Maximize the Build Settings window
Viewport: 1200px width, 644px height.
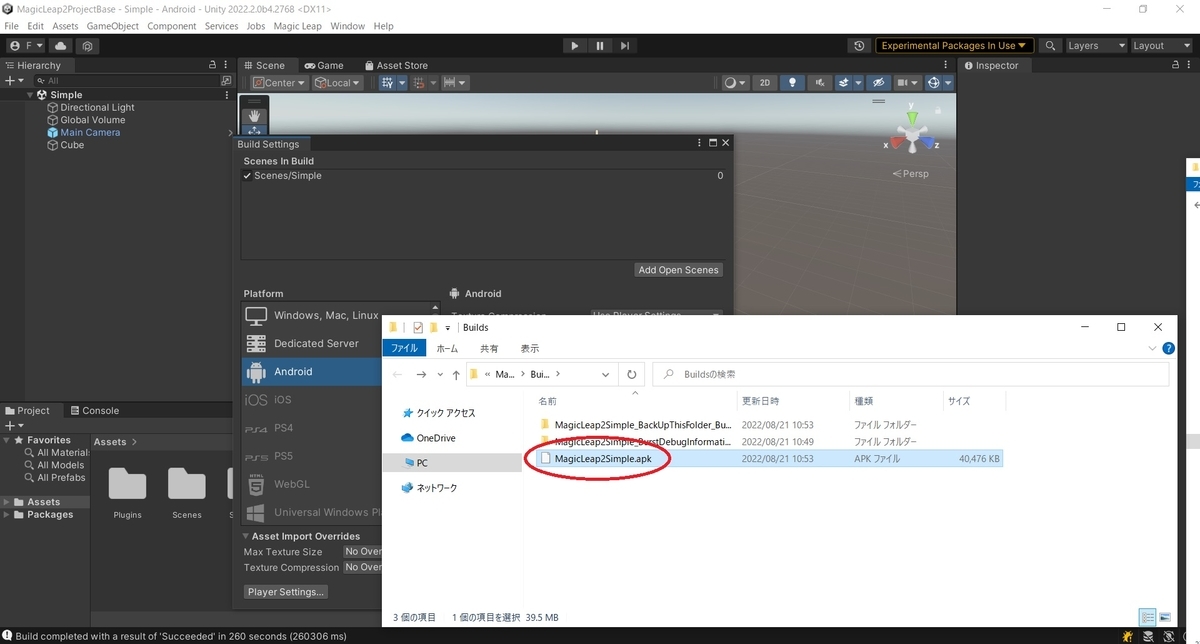[712, 144]
